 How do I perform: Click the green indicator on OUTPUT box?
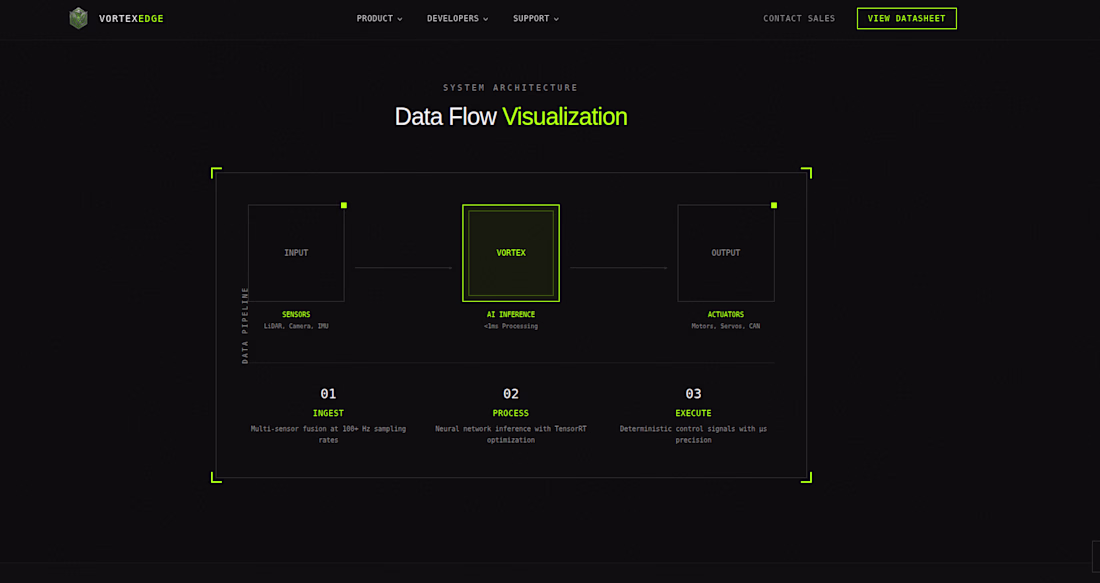point(774,206)
